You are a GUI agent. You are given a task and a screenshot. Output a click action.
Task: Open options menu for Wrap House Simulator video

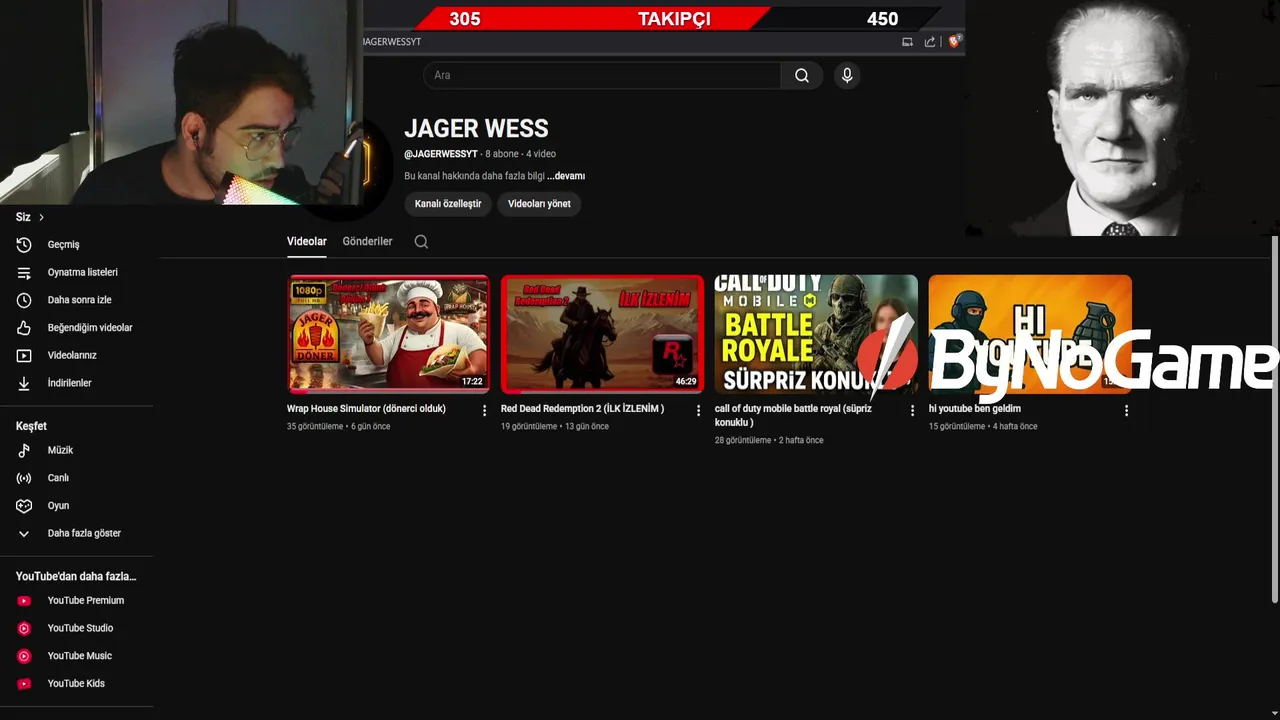[x=485, y=410]
